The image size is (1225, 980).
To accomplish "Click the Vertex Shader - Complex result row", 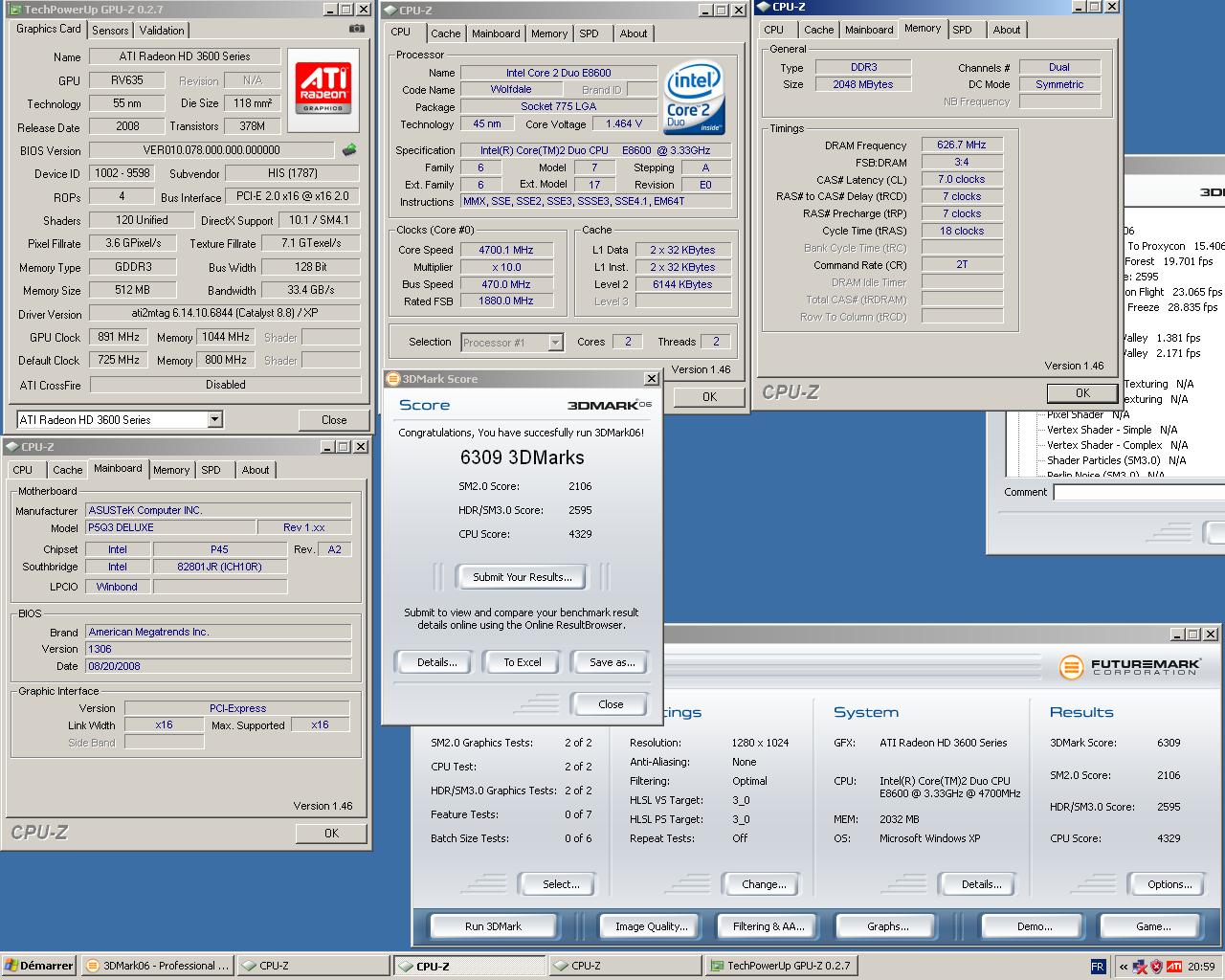I will pos(1117,445).
